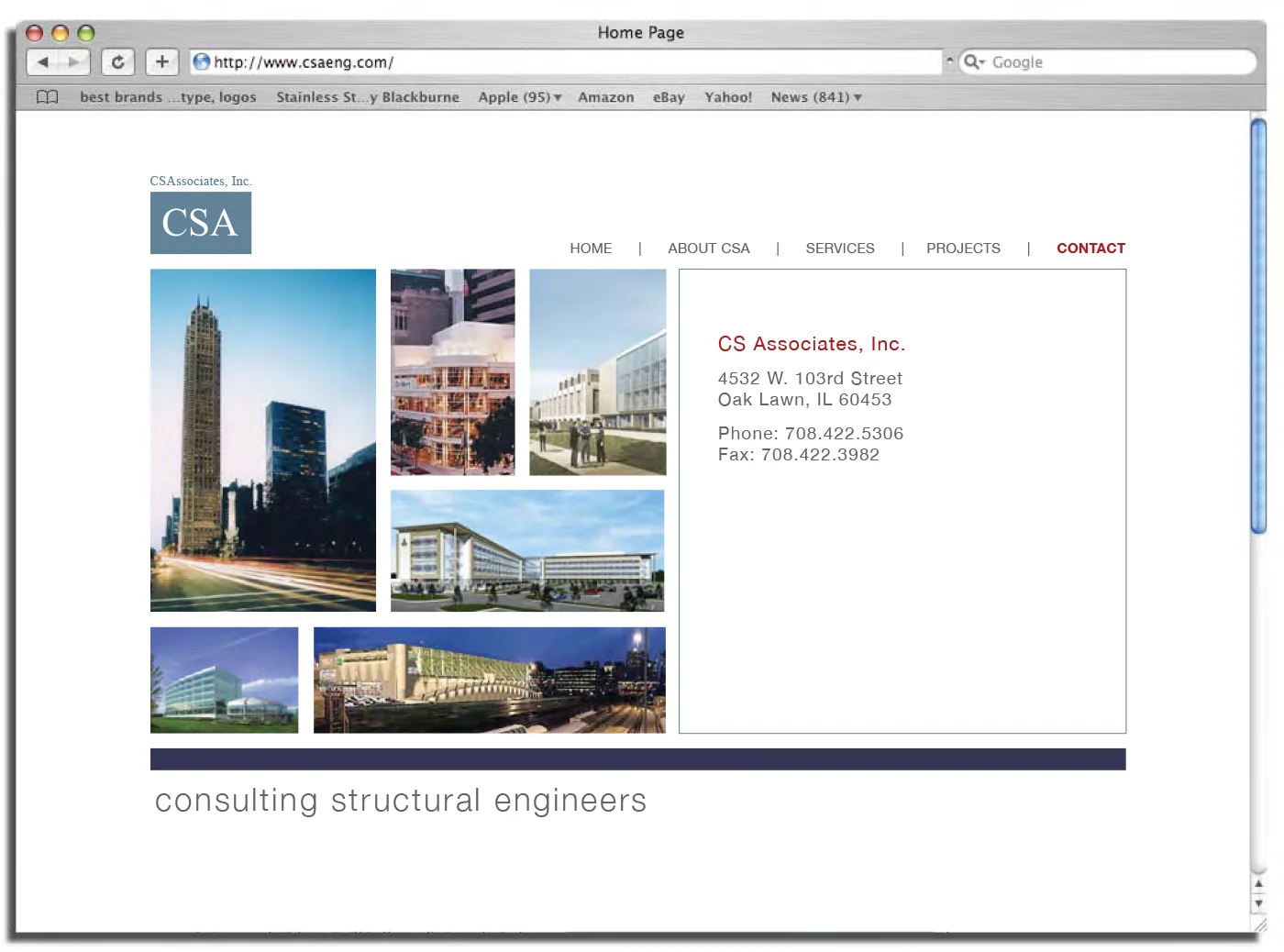
Task: Open the bookmarks book icon
Action: tap(48, 97)
